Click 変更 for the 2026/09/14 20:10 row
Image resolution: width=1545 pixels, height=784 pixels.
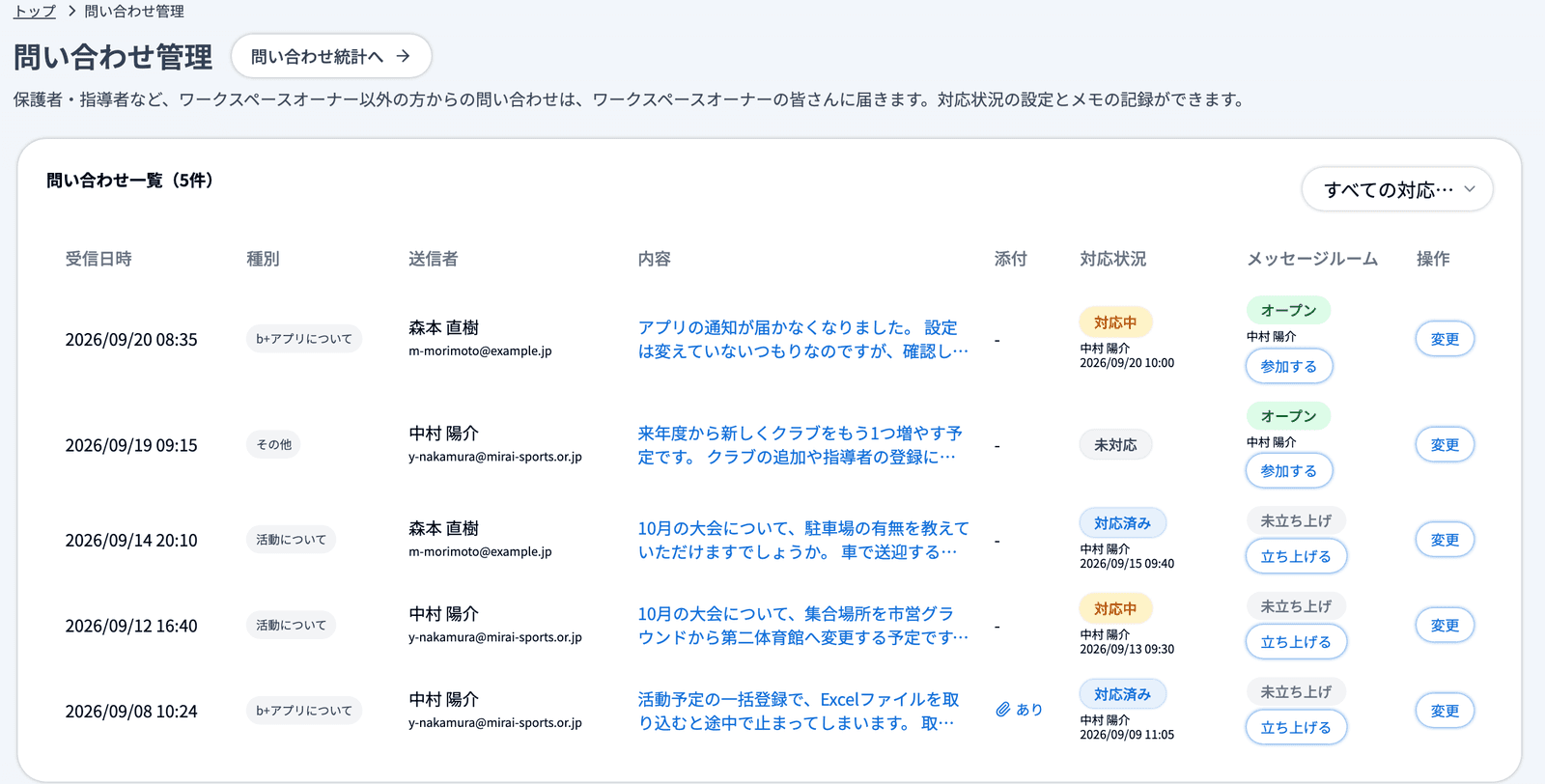pyautogui.click(x=1445, y=541)
